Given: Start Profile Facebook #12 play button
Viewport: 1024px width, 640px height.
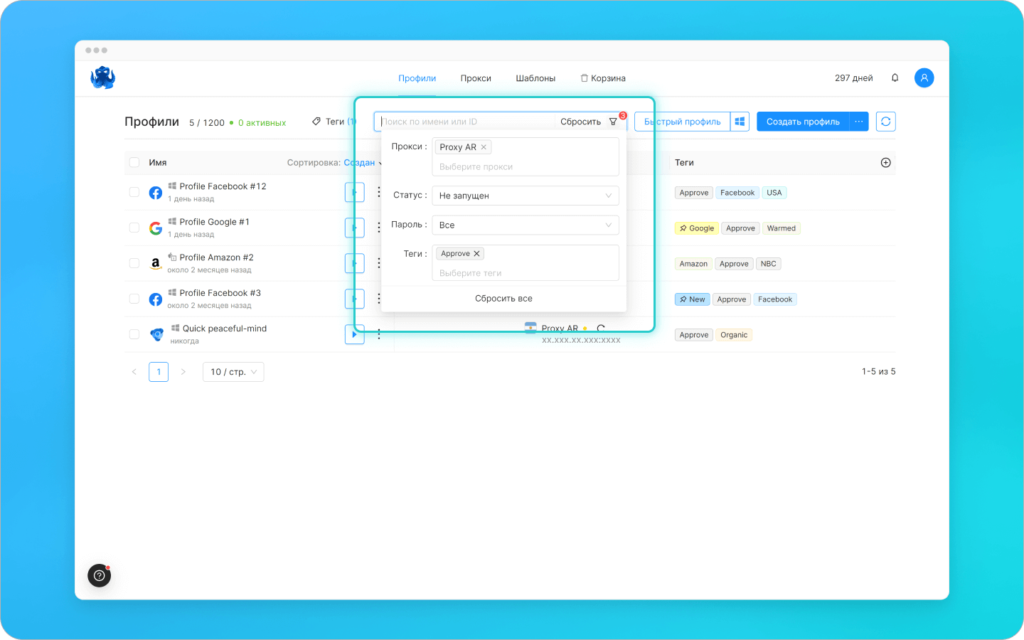Looking at the screenshot, I should (x=355, y=192).
